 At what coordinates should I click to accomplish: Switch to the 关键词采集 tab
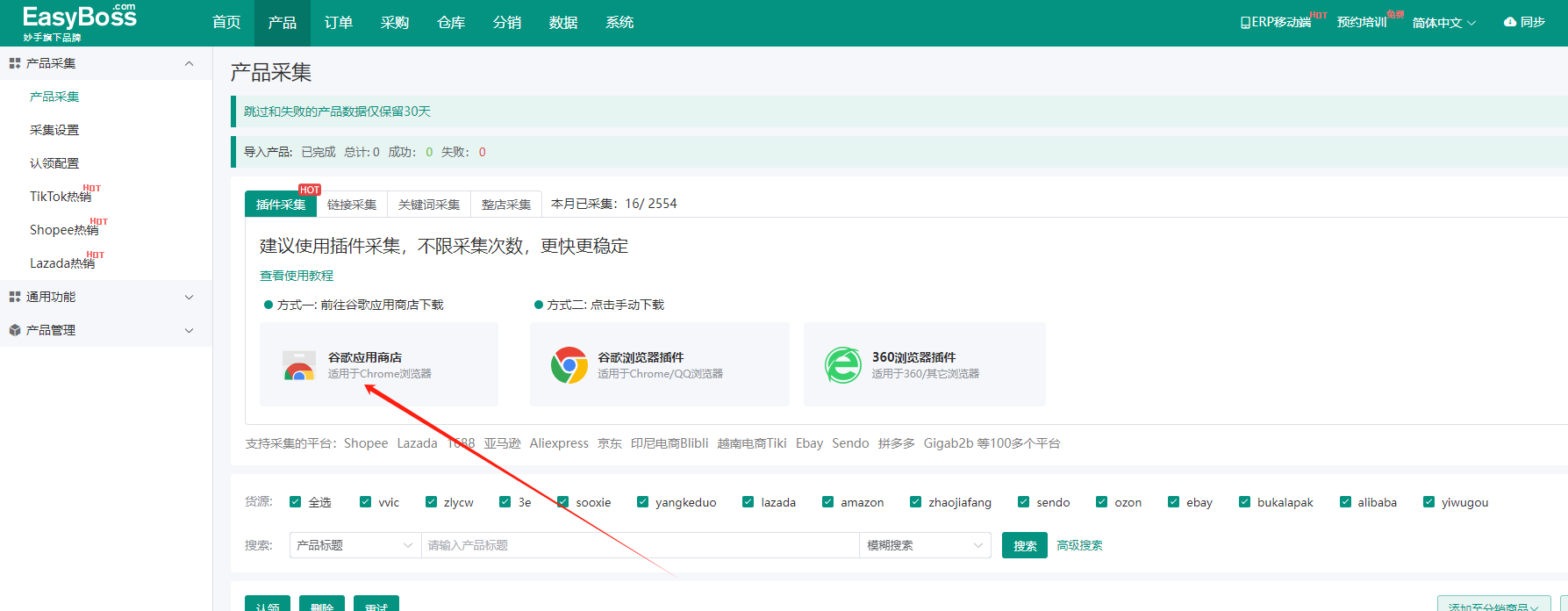coord(429,205)
